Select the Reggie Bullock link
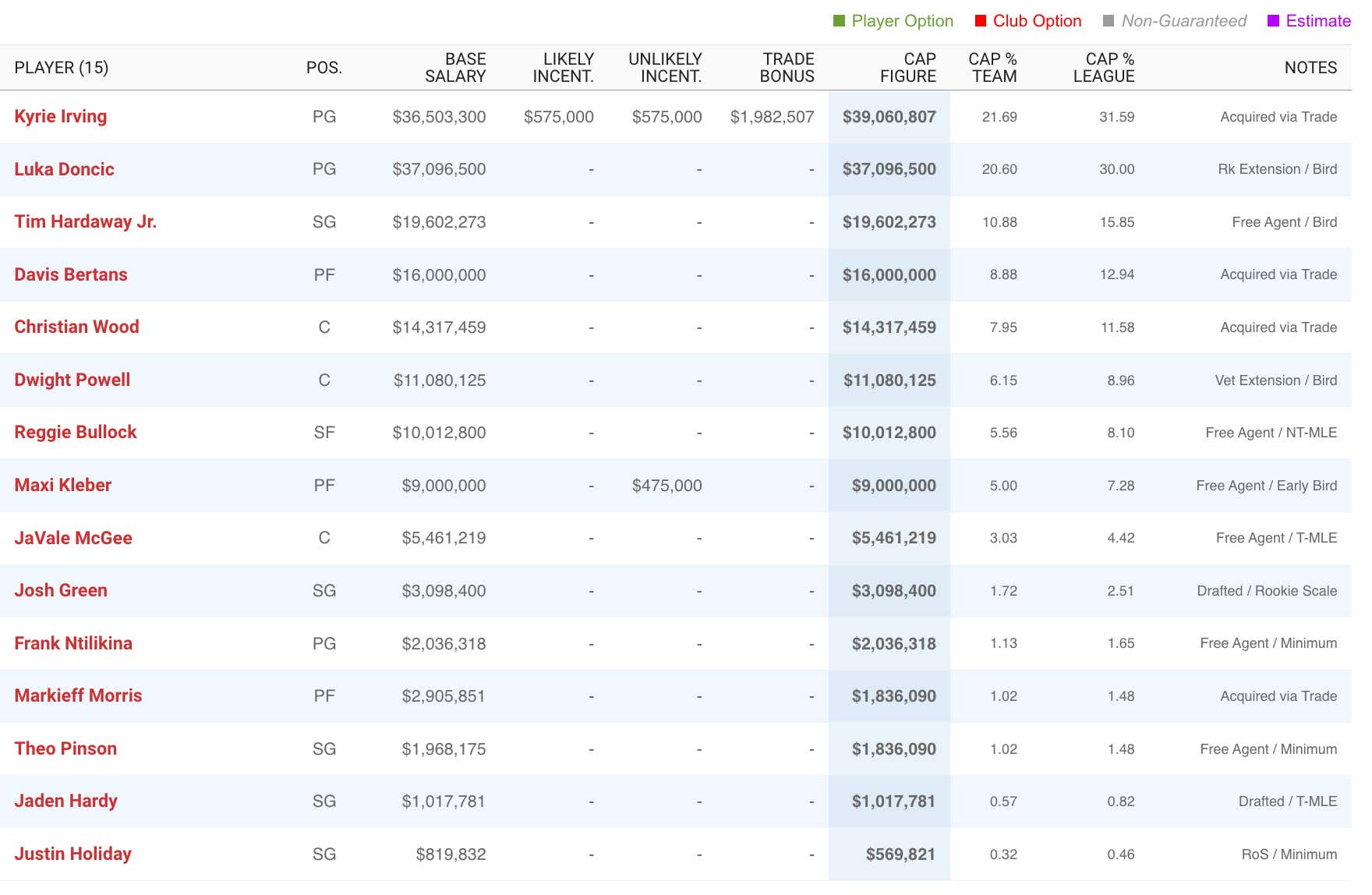 [76, 432]
